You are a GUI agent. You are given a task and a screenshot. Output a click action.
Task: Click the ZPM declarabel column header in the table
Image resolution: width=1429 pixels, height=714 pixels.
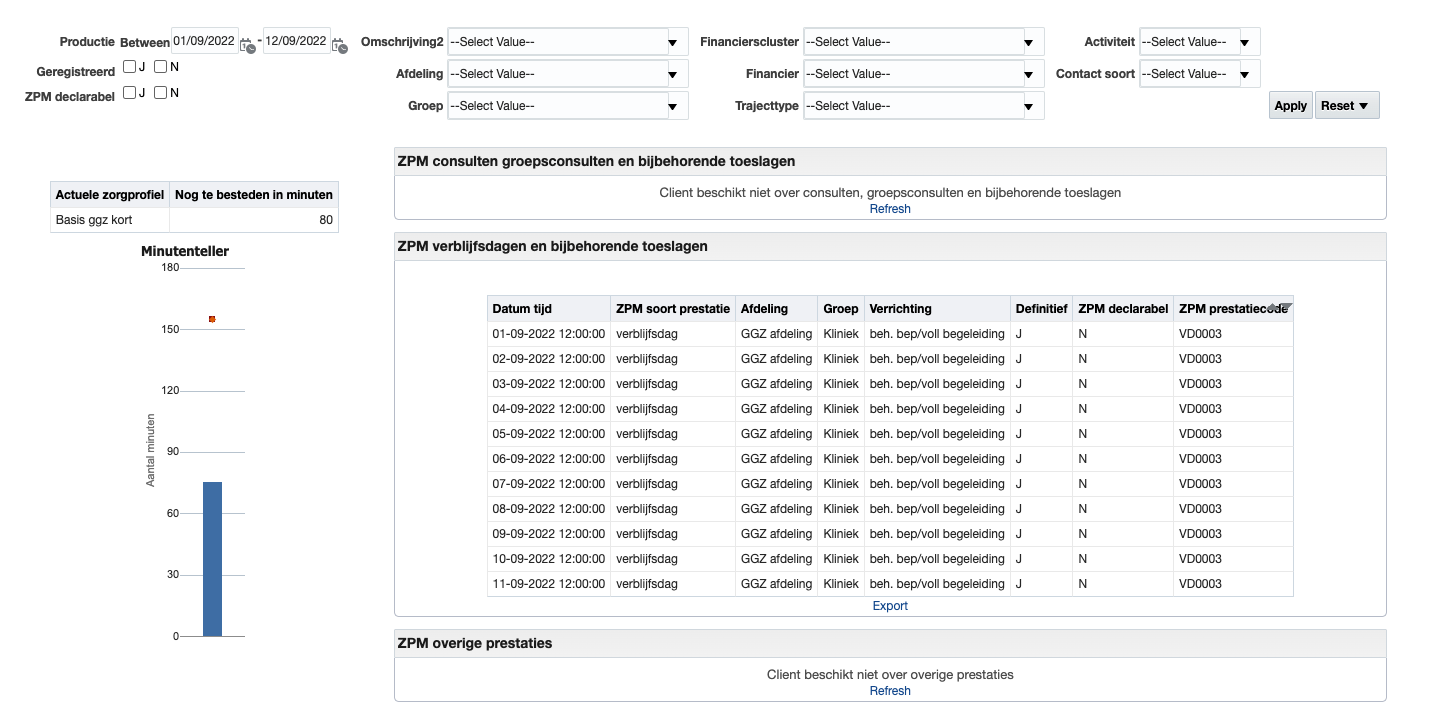tap(1123, 309)
